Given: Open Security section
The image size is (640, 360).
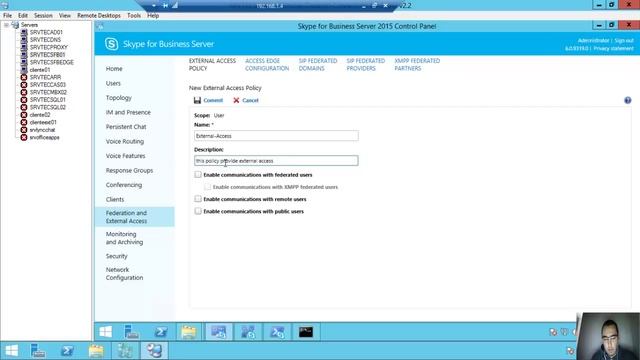Looking at the screenshot, I should click(x=116, y=256).
